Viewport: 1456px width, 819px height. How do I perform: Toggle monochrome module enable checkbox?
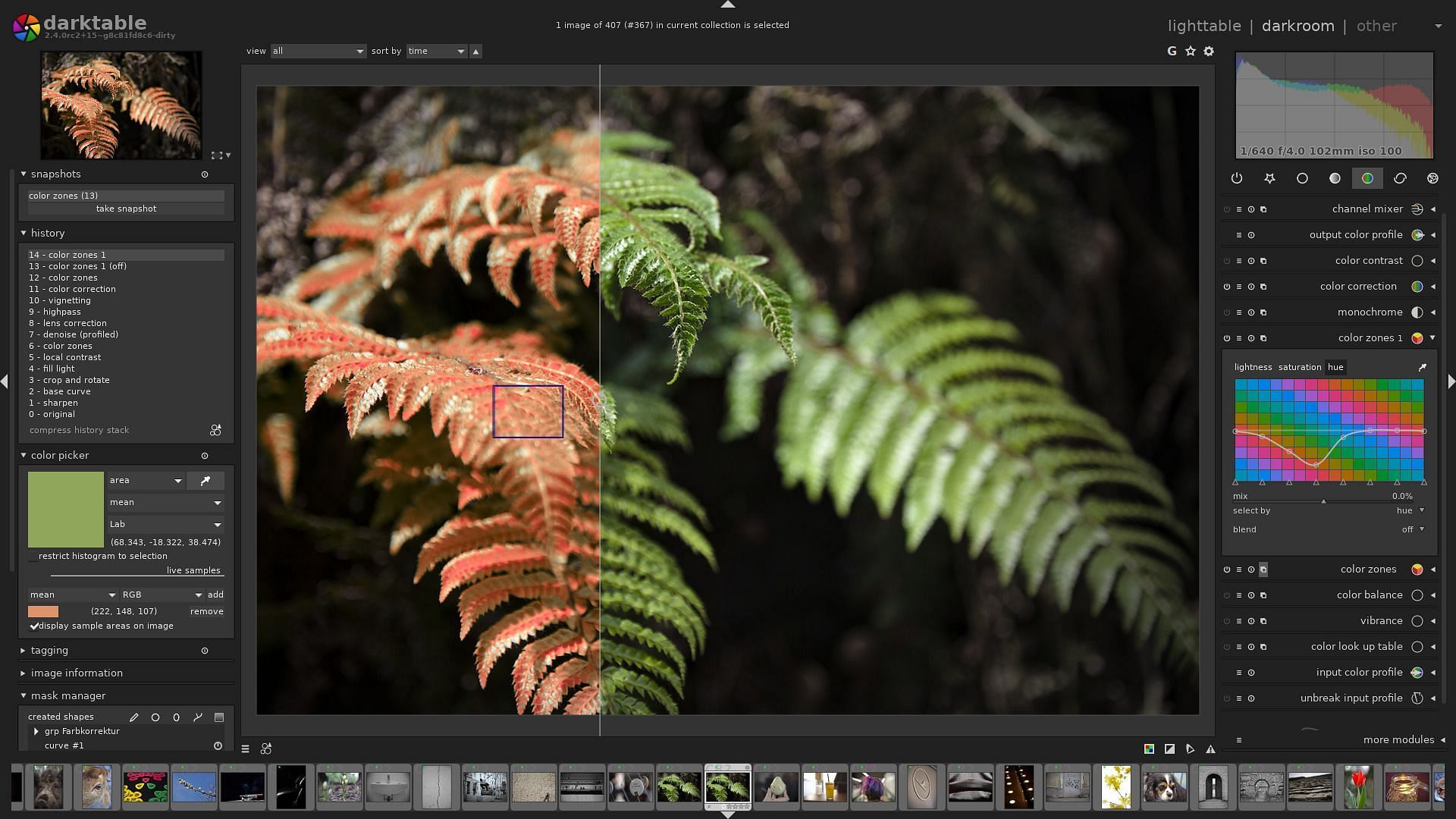click(1226, 312)
